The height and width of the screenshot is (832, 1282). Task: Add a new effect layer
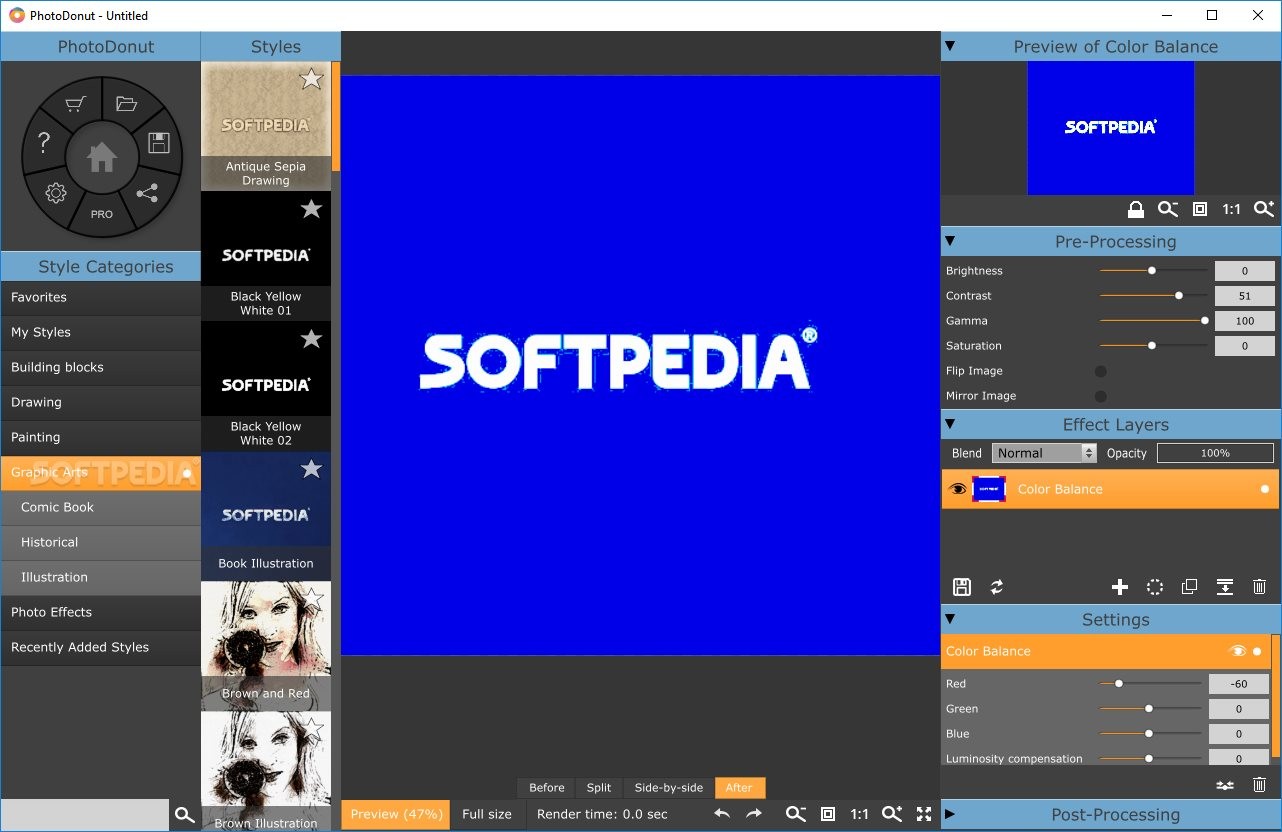[x=1120, y=587]
